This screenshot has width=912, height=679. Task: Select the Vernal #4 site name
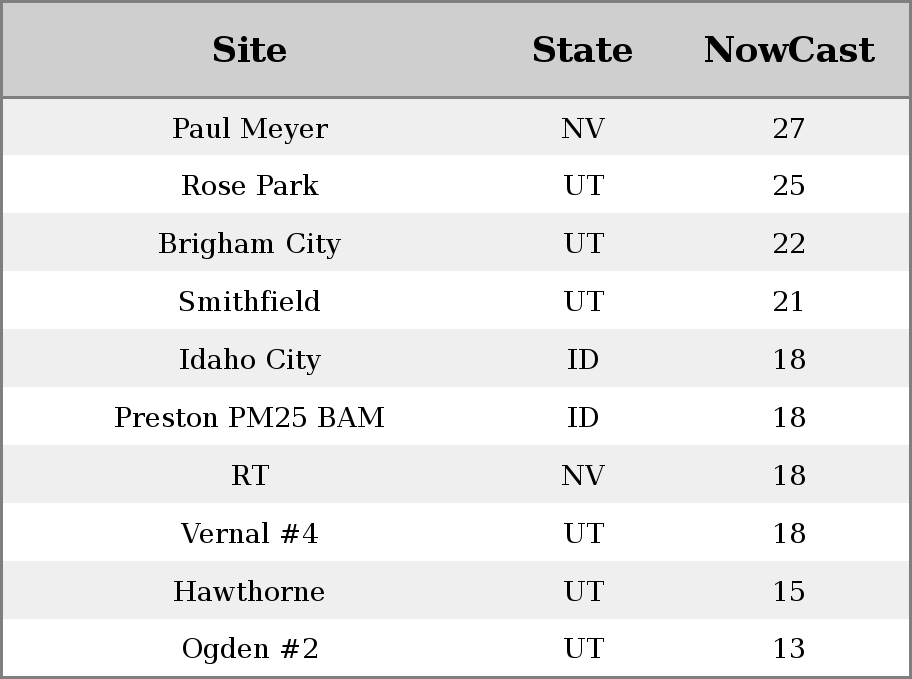point(250,534)
